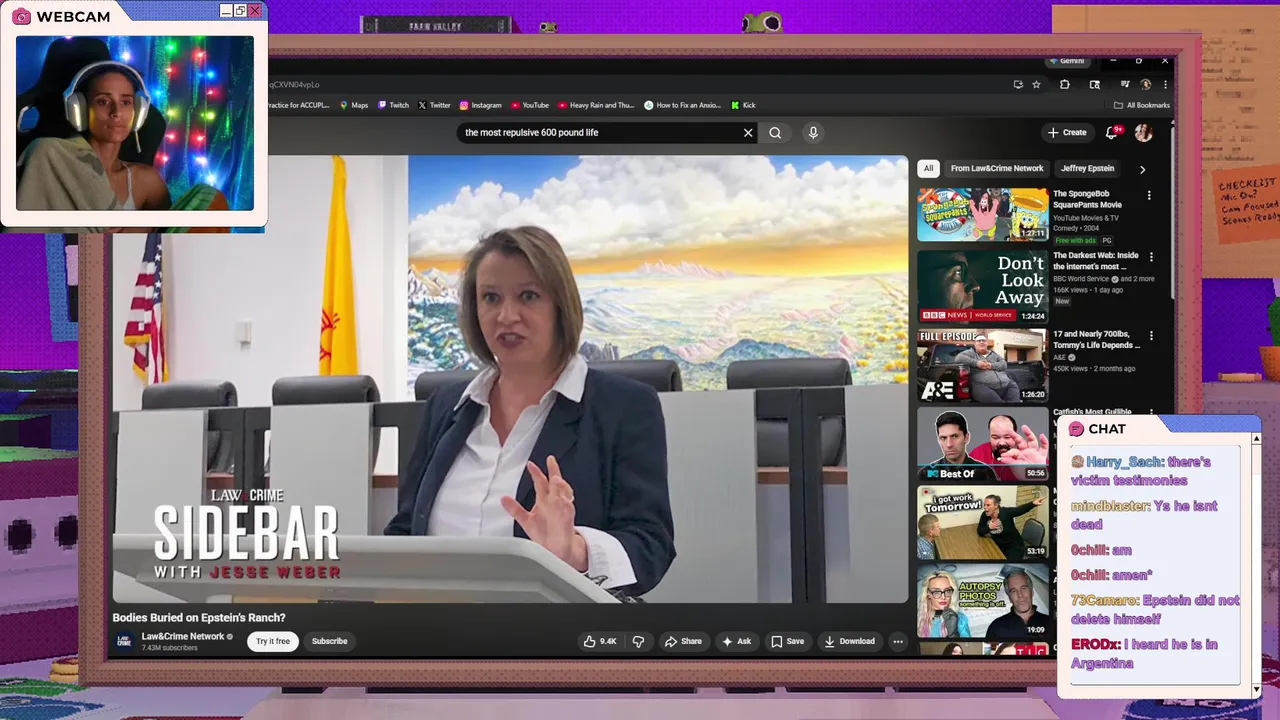Open Law&Crime Network channel name link
The image size is (1280, 720).
183,636
